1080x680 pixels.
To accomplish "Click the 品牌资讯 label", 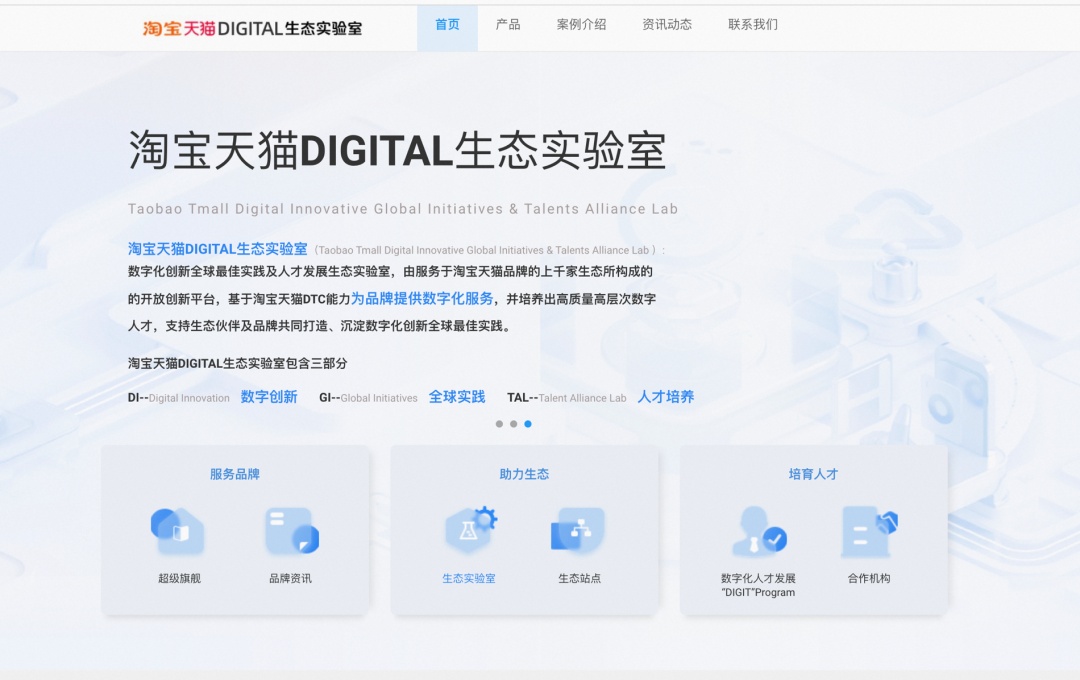I will coord(290,579).
